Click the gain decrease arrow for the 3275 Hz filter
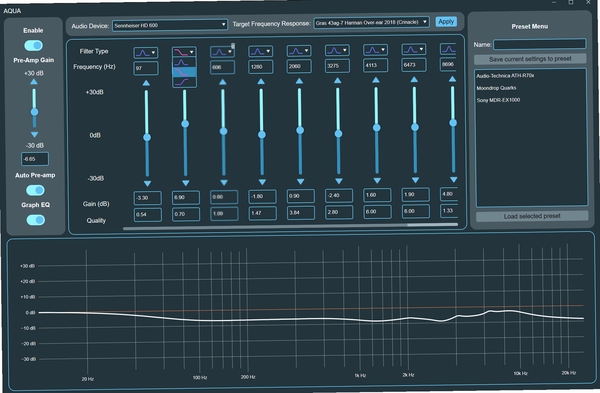Viewport: 600px width, 393px height. [x=339, y=181]
